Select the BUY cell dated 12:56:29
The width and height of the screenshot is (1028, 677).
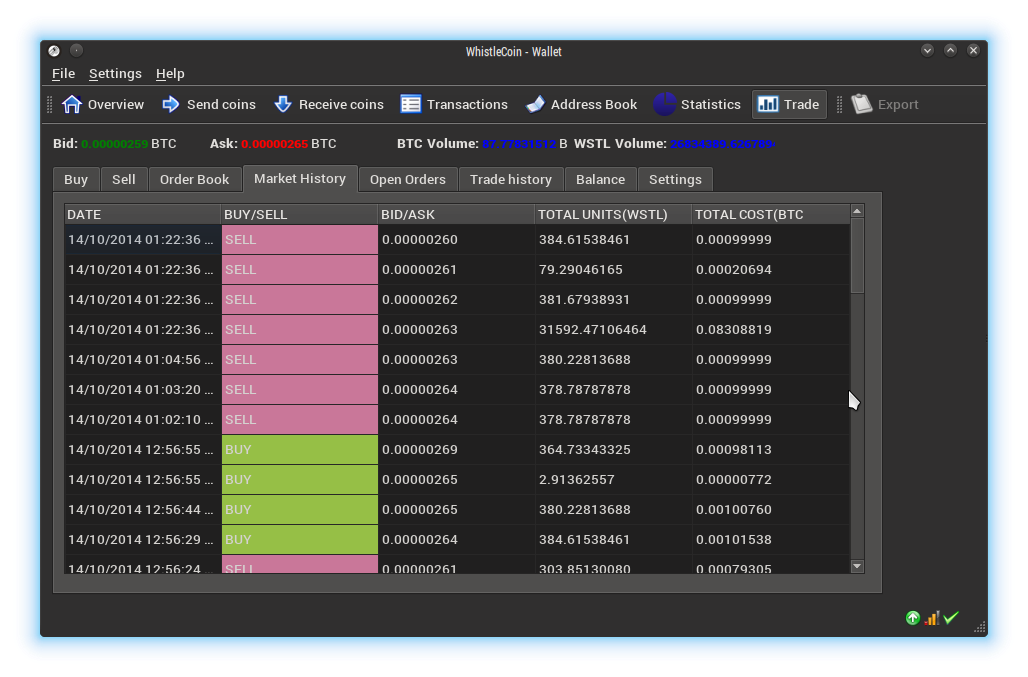[300, 540]
